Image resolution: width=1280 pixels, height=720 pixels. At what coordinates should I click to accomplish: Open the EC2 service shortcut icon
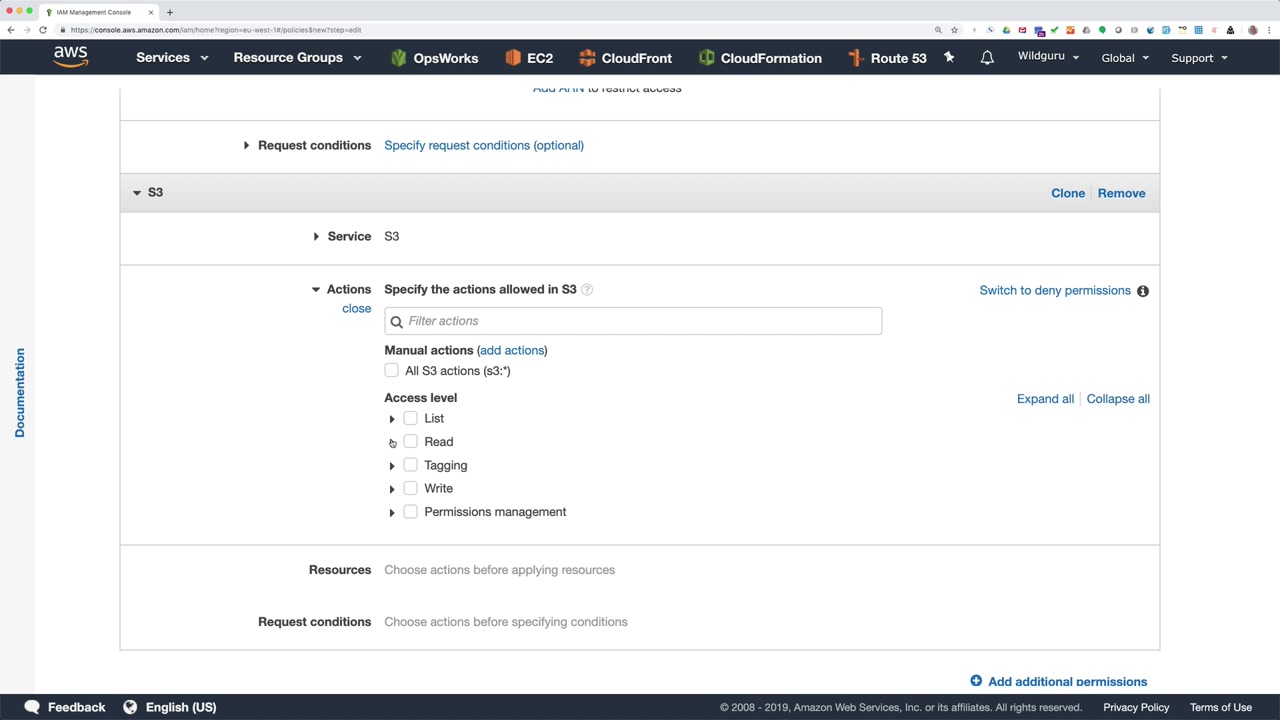click(513, 58)
